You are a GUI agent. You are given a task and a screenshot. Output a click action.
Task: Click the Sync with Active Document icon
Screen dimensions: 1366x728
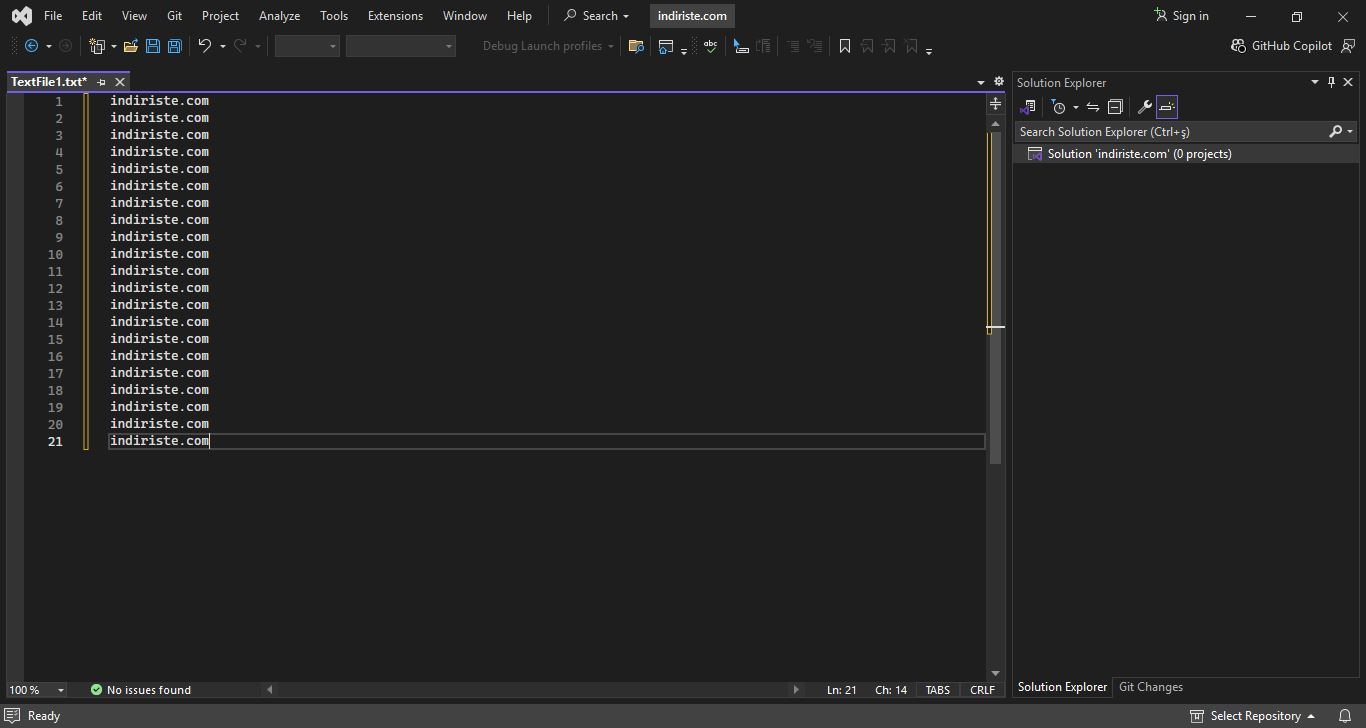coord(1093,107)
